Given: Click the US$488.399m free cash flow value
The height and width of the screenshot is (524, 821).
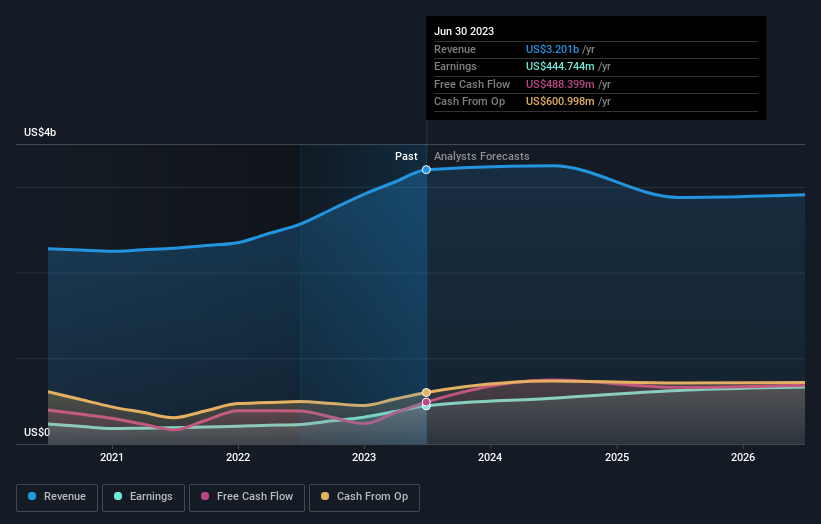Looking at the screenshot, I should click(x=560, y=84).
